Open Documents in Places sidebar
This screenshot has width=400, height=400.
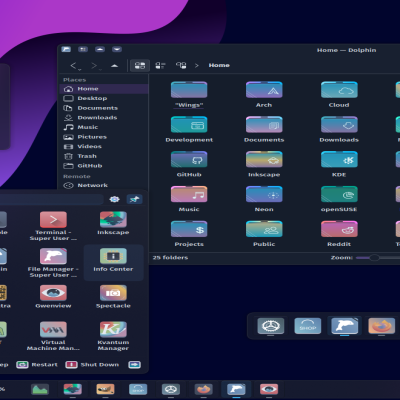click(x=104, y=108)
